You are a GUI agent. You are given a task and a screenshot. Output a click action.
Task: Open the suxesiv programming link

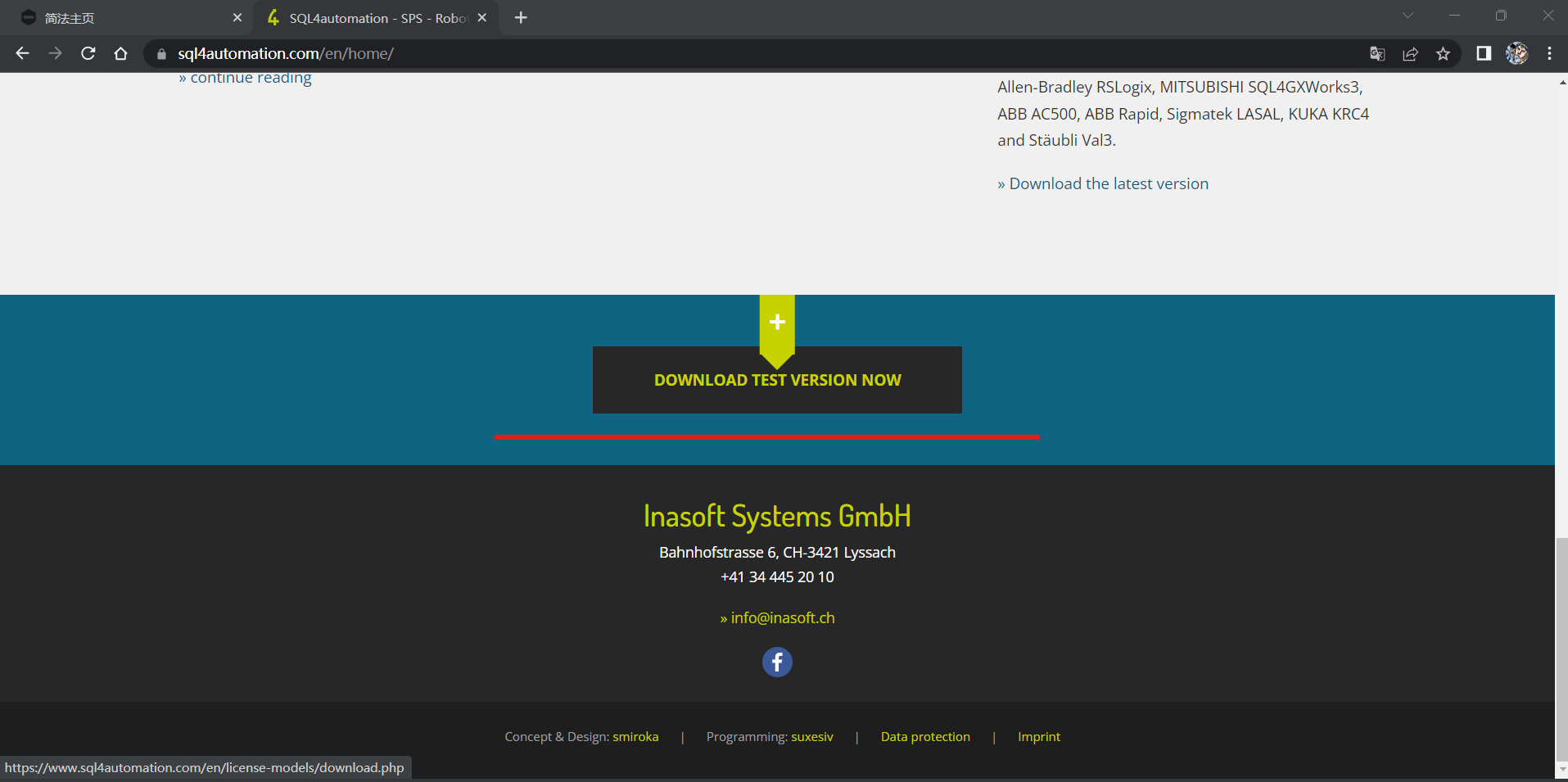(x=811, y=737)
